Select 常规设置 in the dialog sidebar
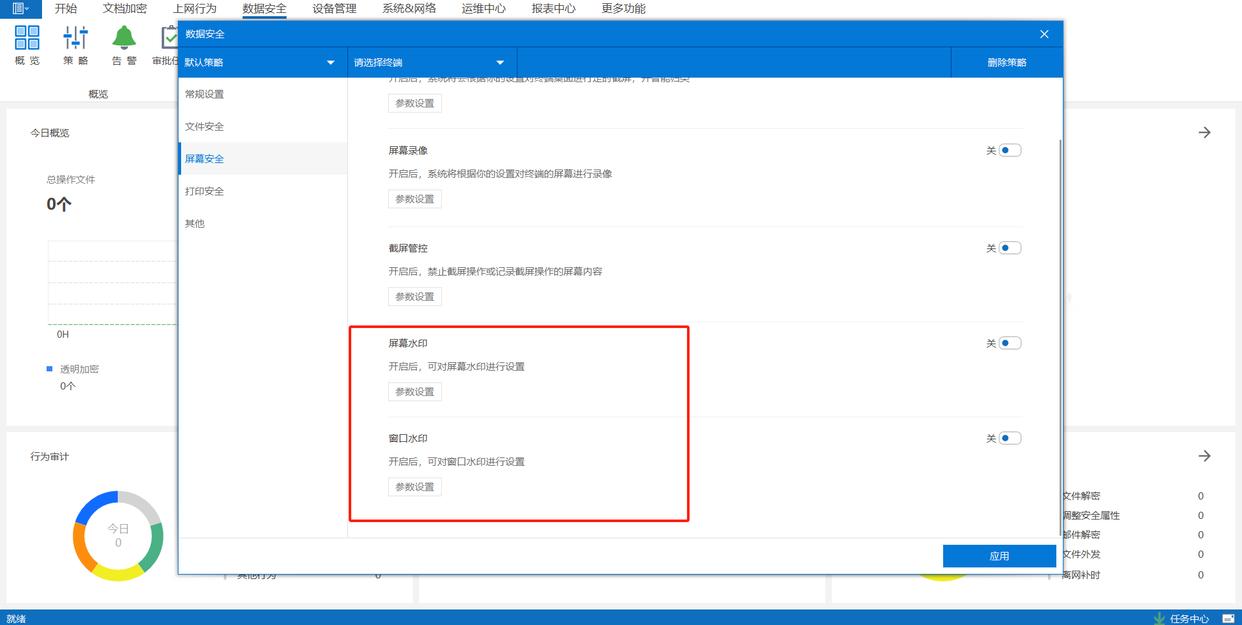 [x=263, y=94]
